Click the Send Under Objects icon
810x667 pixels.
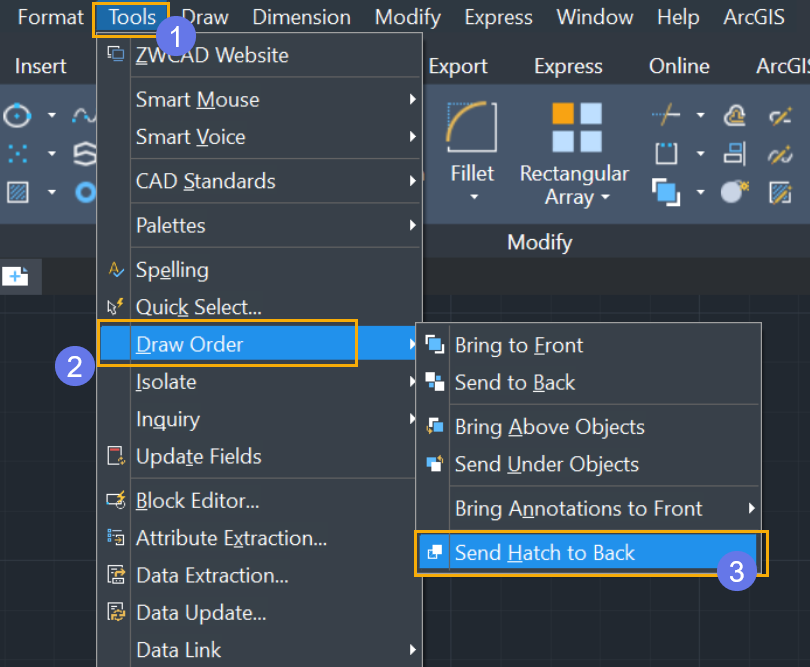pos(434,463)
